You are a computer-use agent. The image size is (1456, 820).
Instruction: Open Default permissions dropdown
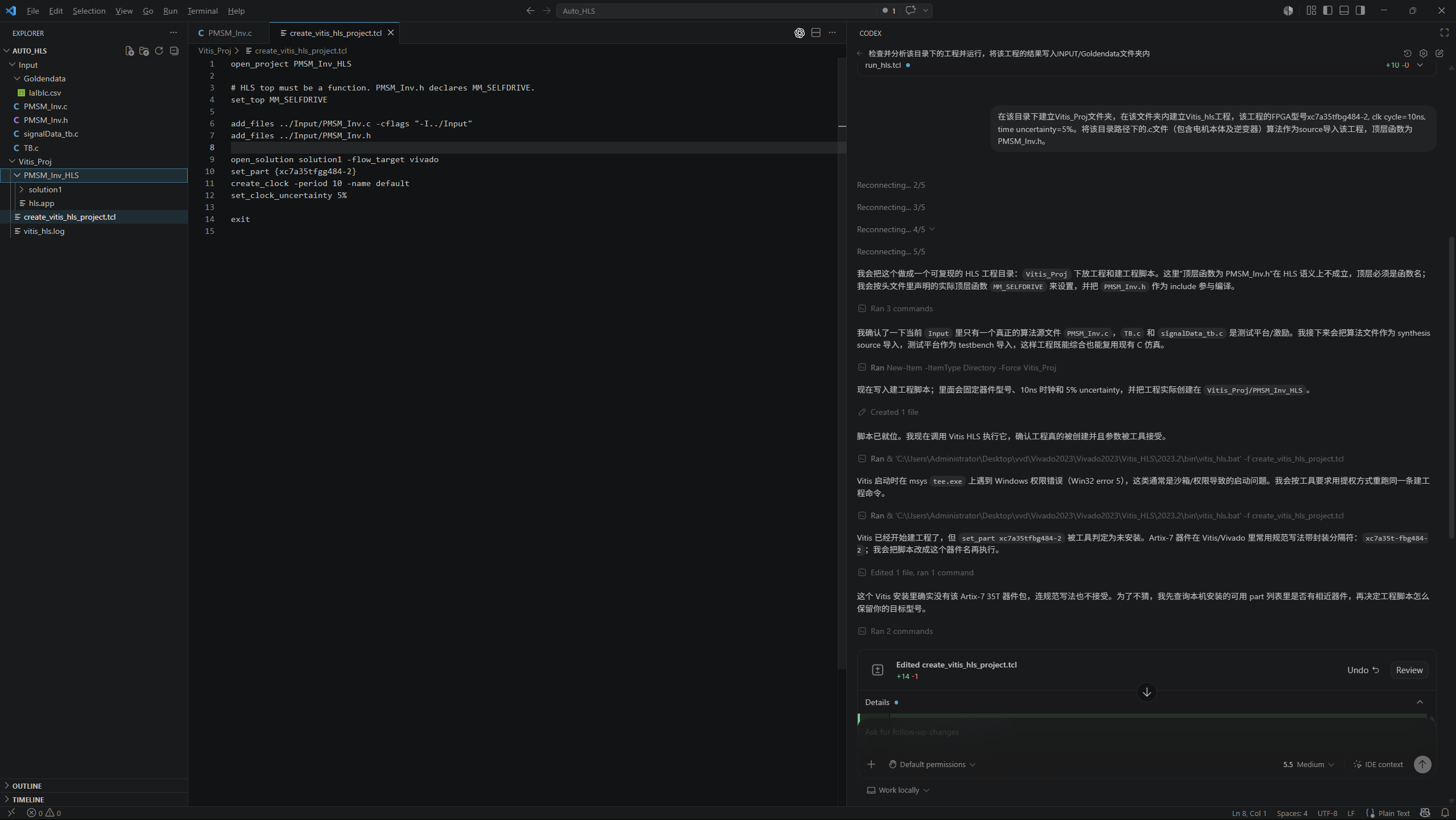[932, 764]
